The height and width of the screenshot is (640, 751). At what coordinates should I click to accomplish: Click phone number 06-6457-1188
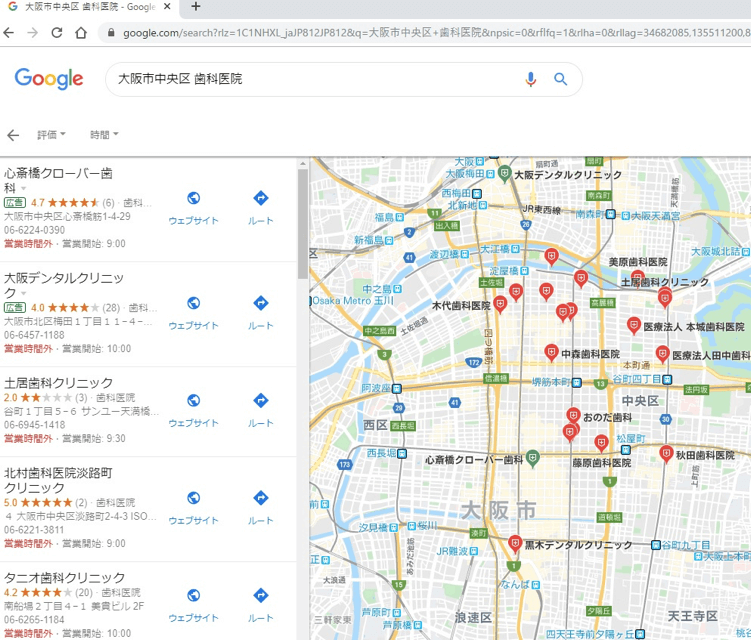coord(34,335)
